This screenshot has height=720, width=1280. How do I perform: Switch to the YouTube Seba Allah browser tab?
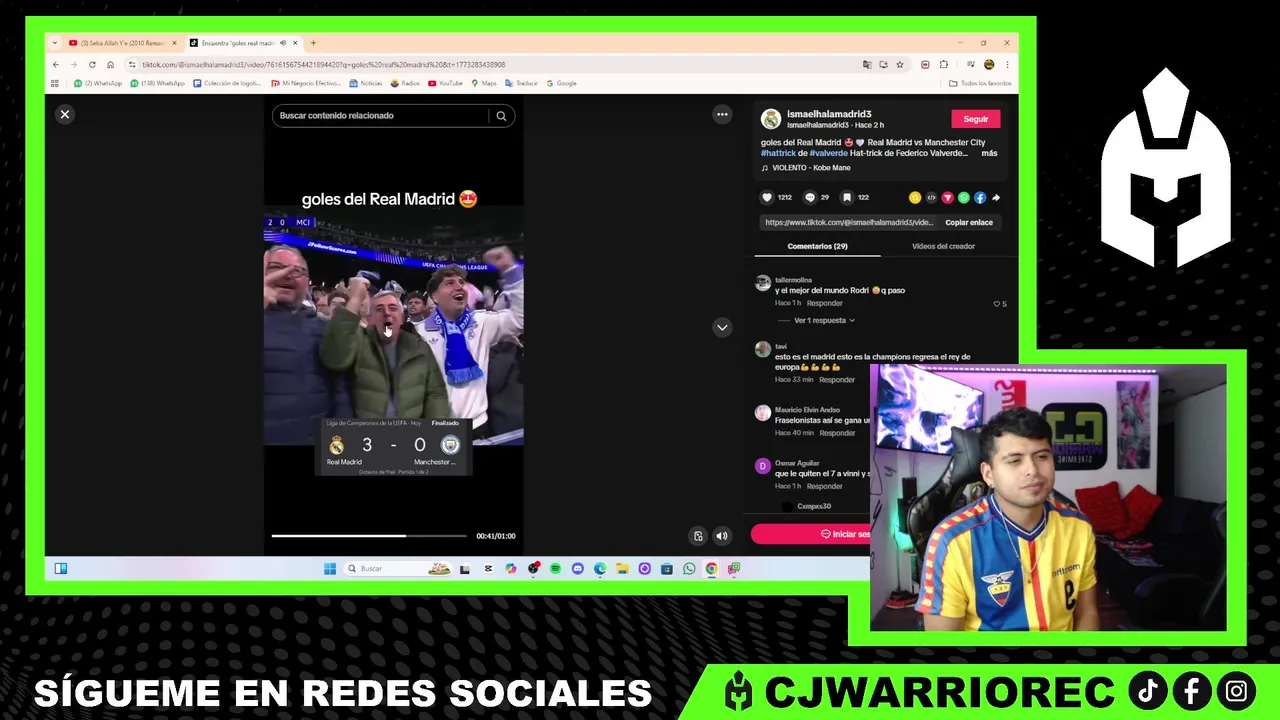click(x=122, y=43)
